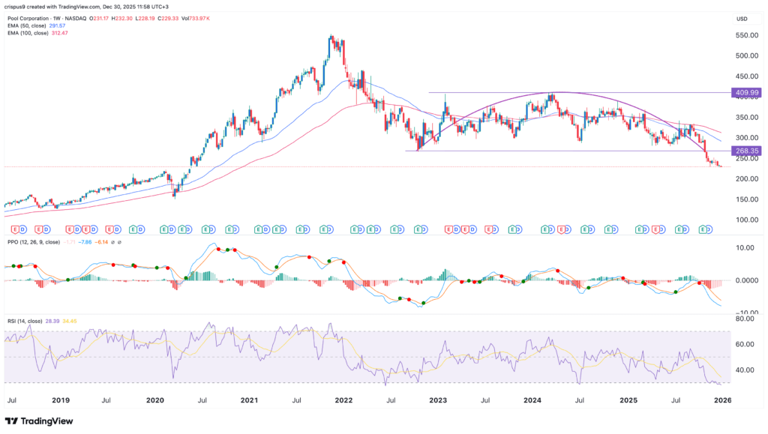Screen dimensions: 768x434
Task: Click the 2021 time axis label
Action: [249, 401]
